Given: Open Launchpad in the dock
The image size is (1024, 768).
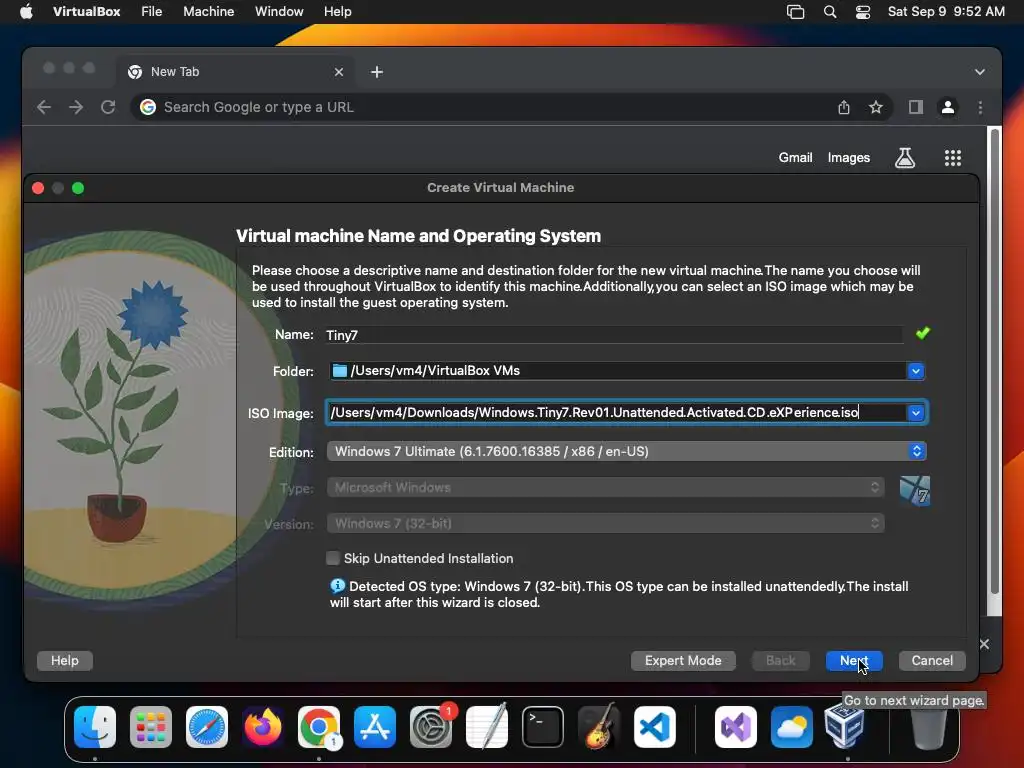Looking at the screenshot, I should 151,727.
